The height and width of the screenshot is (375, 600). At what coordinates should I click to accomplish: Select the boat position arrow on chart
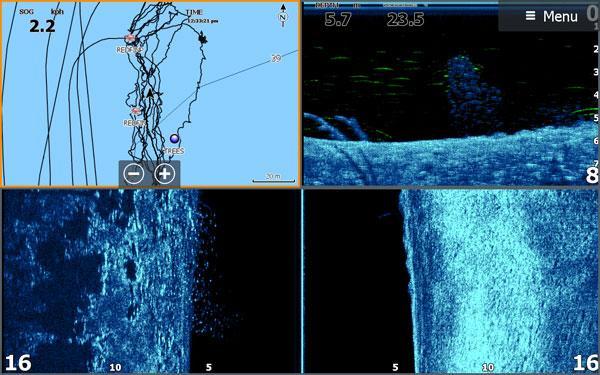[x=150, y=93]
